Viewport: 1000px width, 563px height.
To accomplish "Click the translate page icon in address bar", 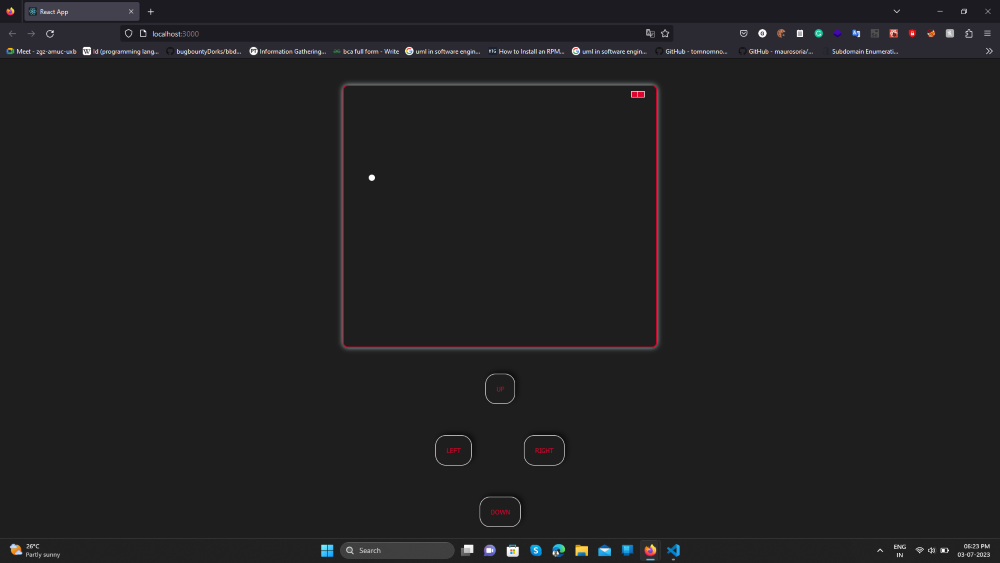I will (x=650, y=33).
